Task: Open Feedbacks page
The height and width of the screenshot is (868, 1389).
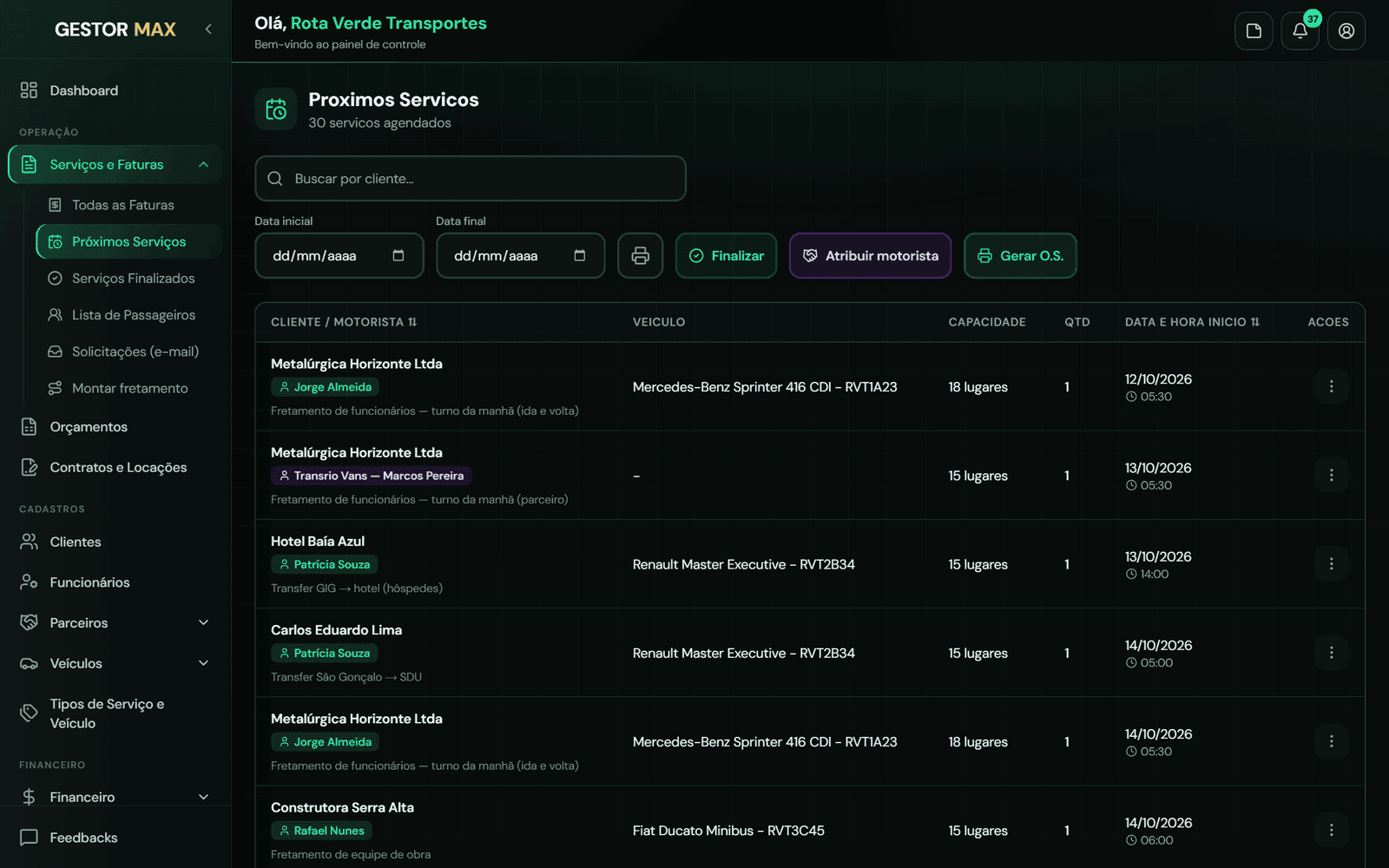Action: click(x=115, y=838)
